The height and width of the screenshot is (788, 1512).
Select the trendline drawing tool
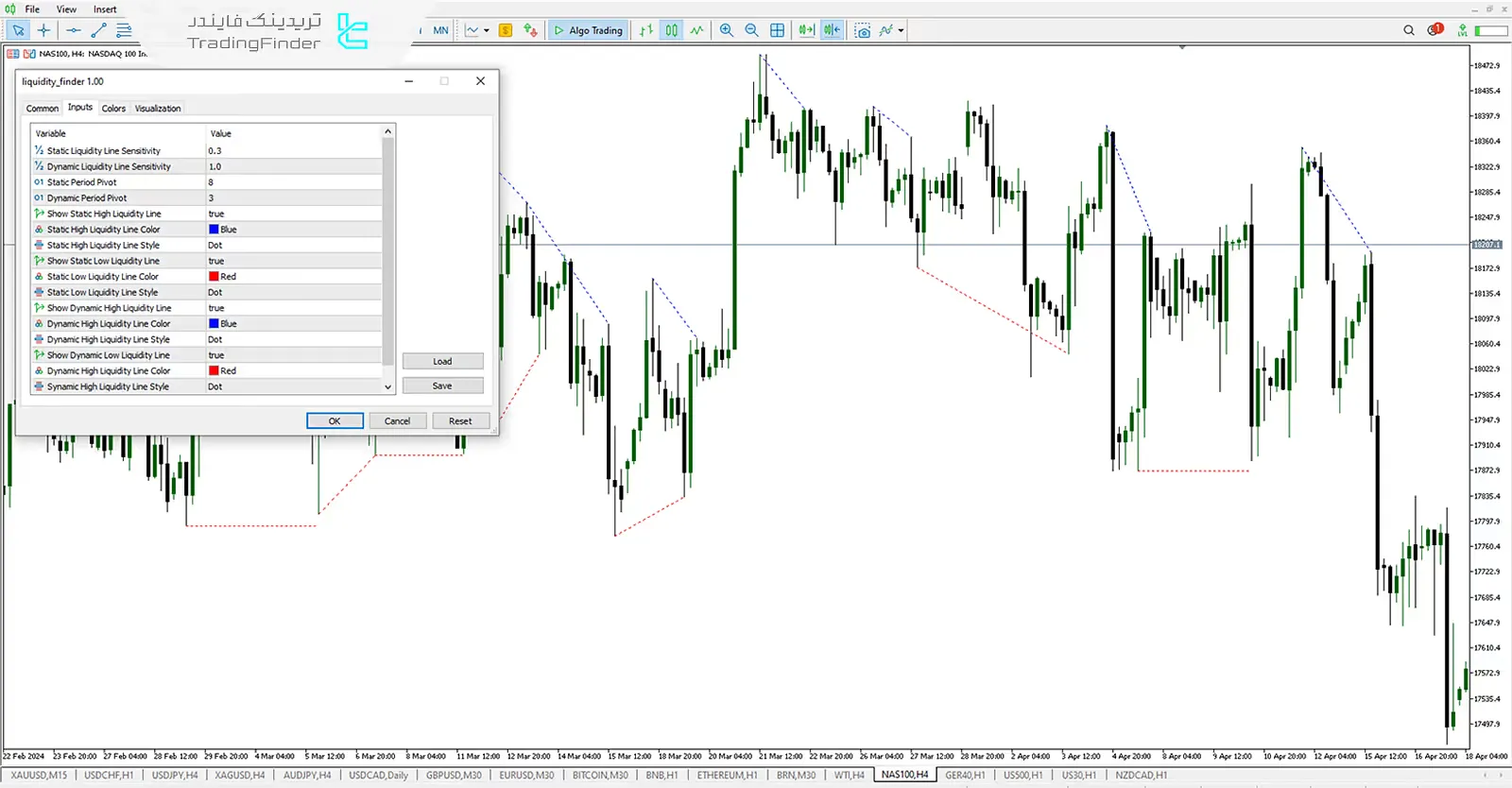coord(98,30)
